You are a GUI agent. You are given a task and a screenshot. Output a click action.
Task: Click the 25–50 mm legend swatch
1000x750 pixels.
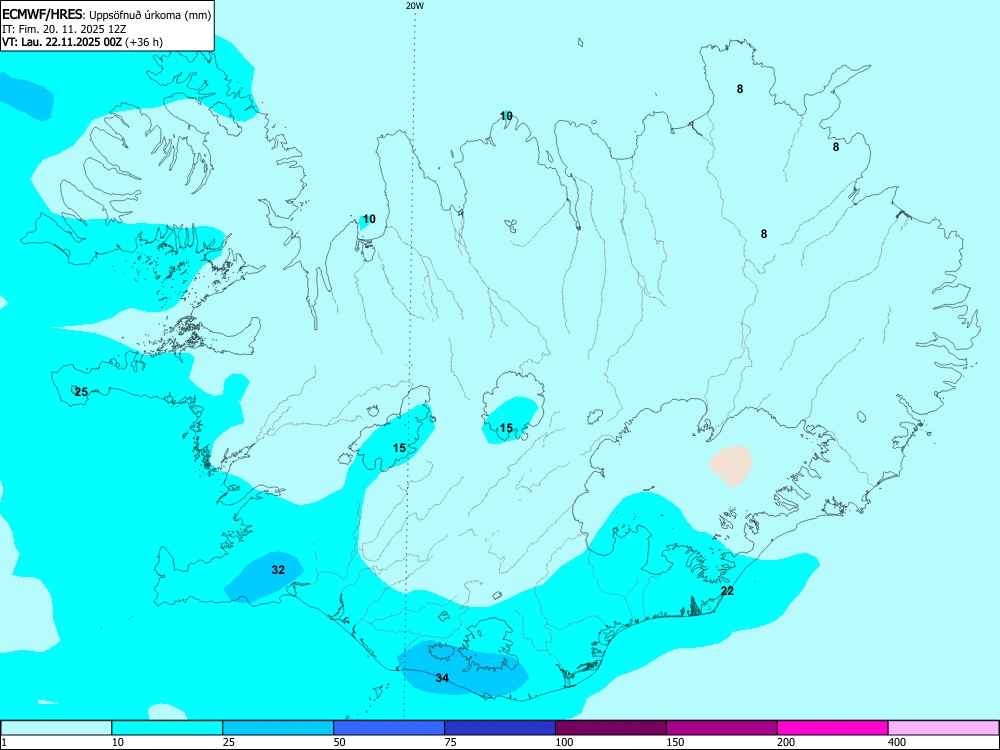[x=278, y=728]
